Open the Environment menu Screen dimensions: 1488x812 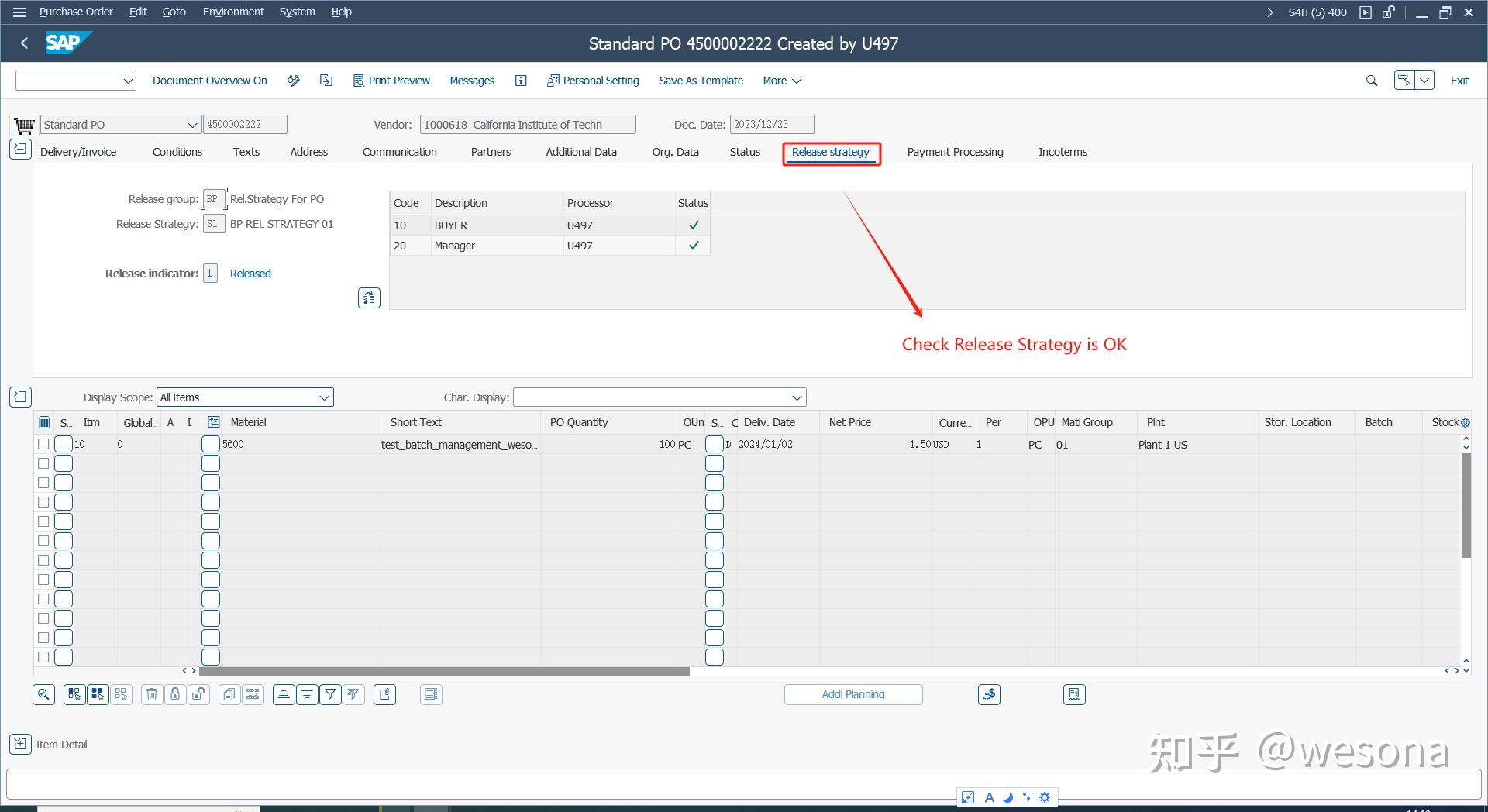pyautogui.click(x=232, y=11)
